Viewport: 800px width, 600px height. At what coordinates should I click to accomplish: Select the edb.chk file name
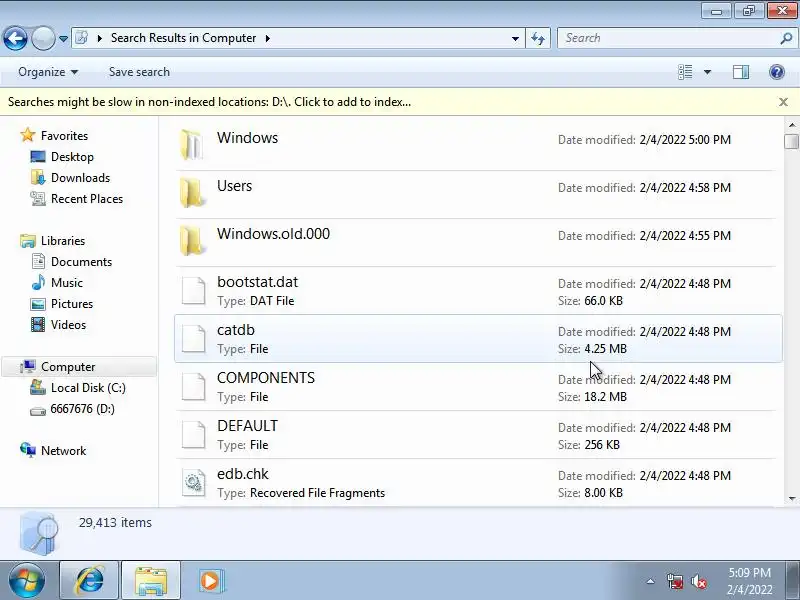coord(243,474)
